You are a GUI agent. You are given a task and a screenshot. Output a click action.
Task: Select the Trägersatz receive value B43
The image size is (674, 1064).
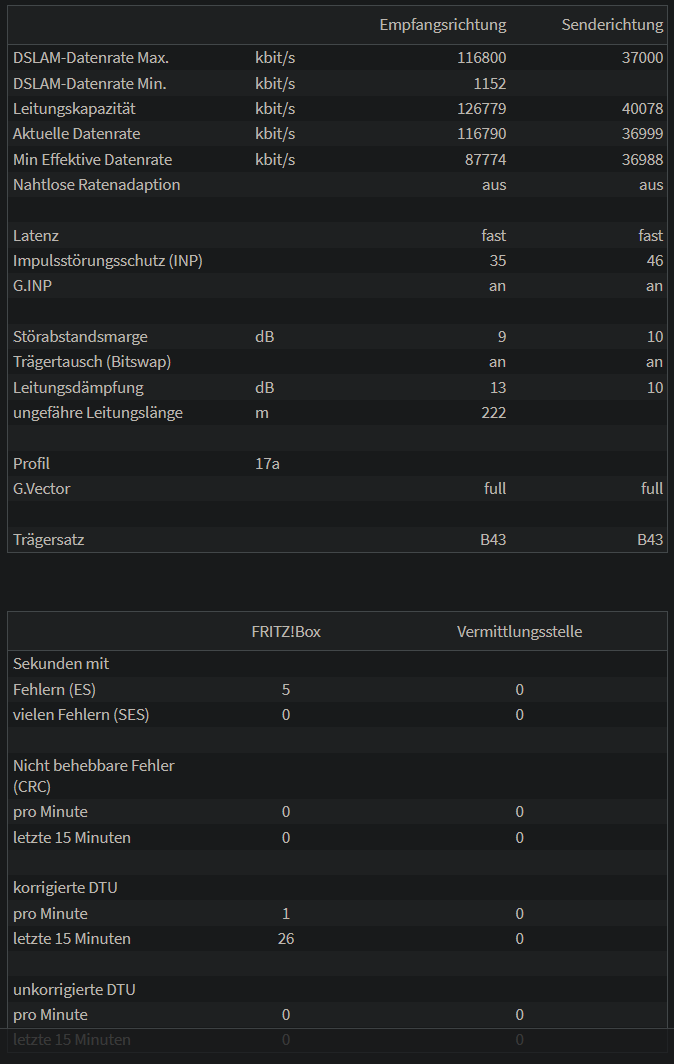493,539
